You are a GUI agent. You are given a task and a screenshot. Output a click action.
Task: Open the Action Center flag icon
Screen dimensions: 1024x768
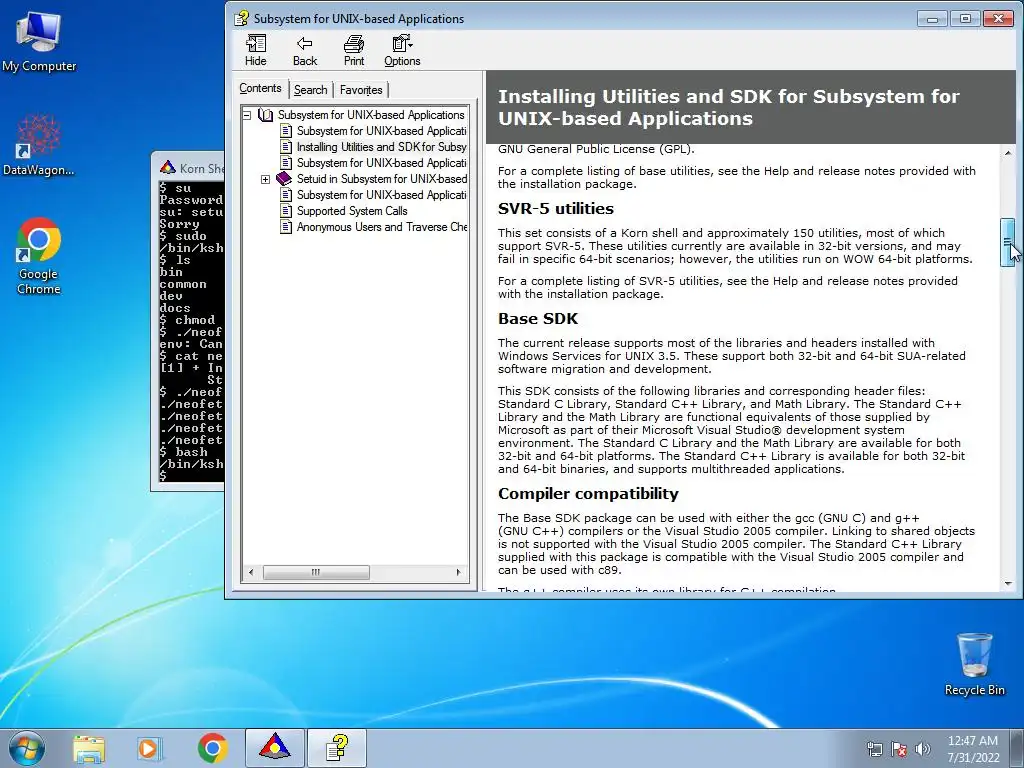pyautogui.click(x=899, y=749)
